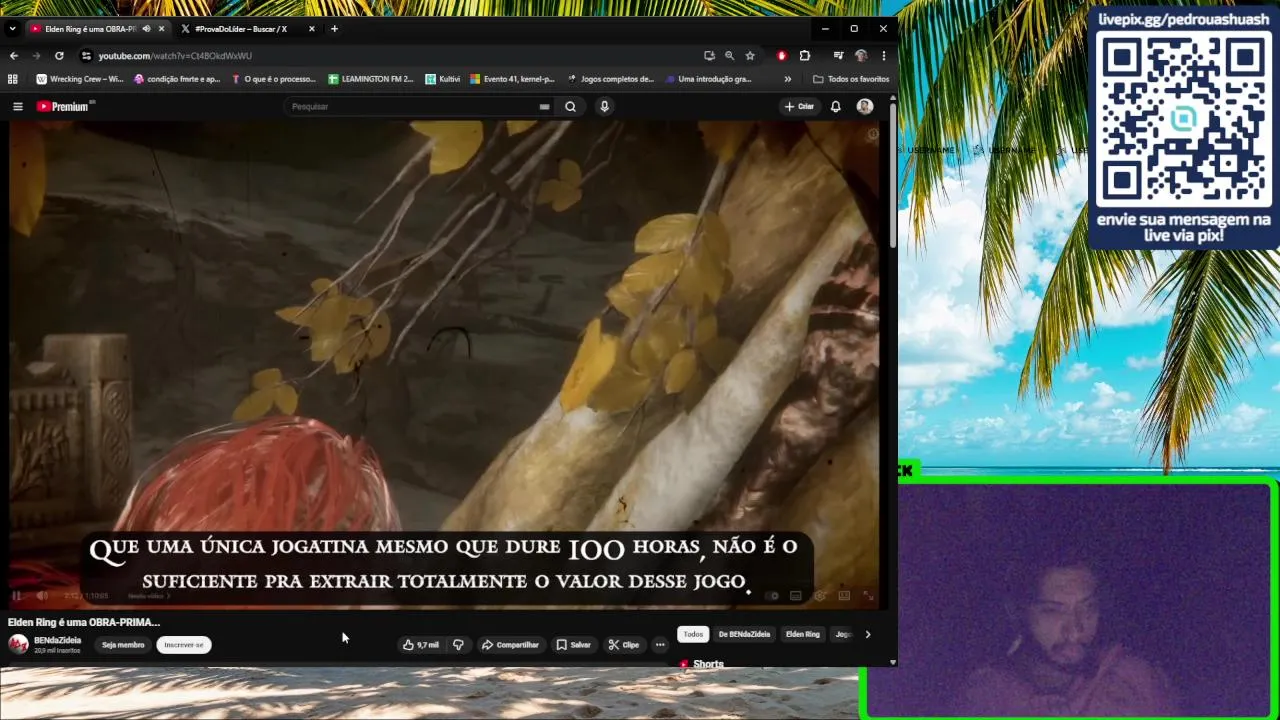Toggle fullscreen in the player
Image resolution: width=1280 pixels, height=720 pixels.
[868, 596]
